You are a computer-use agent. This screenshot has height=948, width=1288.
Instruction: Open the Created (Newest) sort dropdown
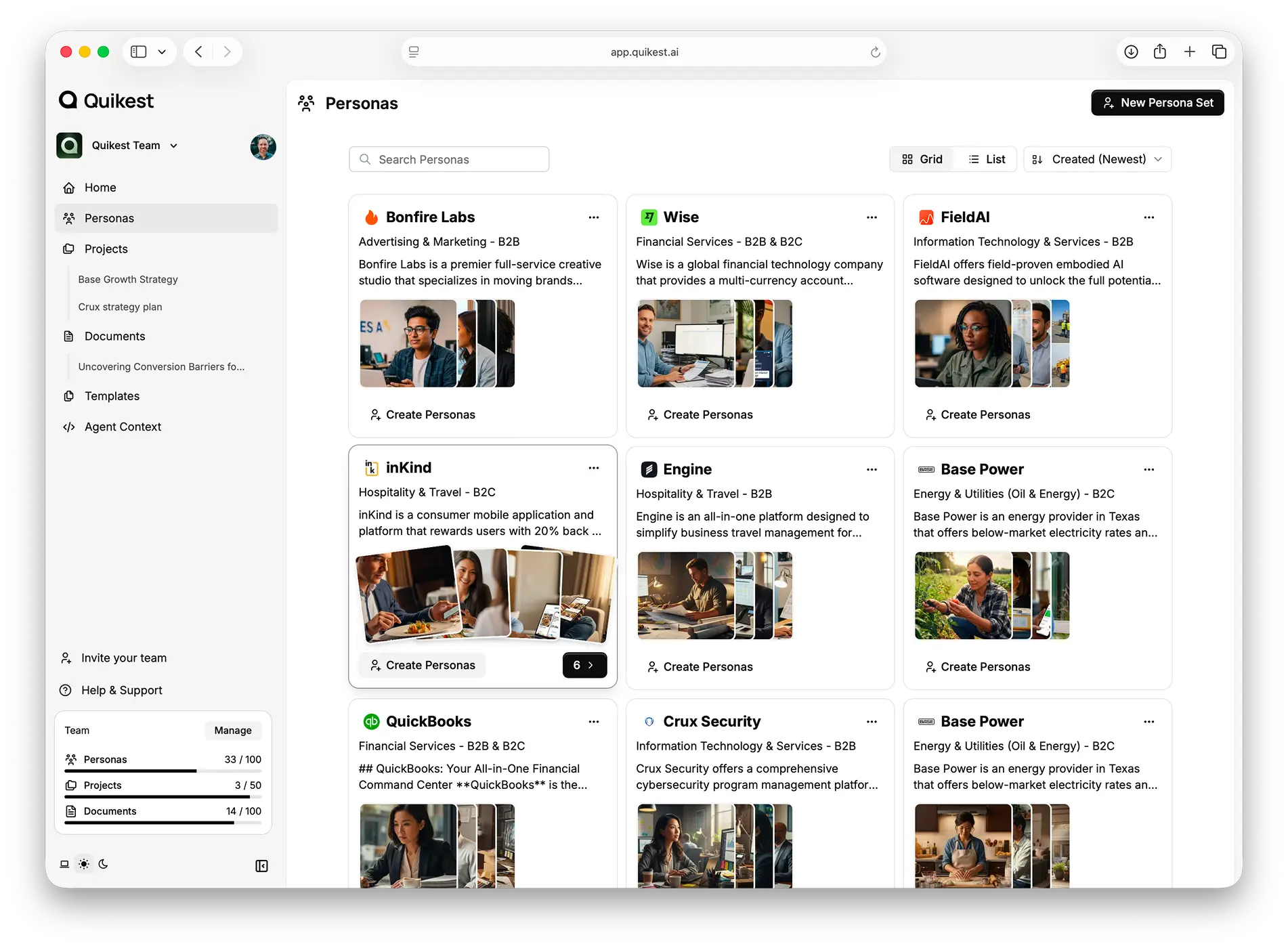tap(1097, 159)
